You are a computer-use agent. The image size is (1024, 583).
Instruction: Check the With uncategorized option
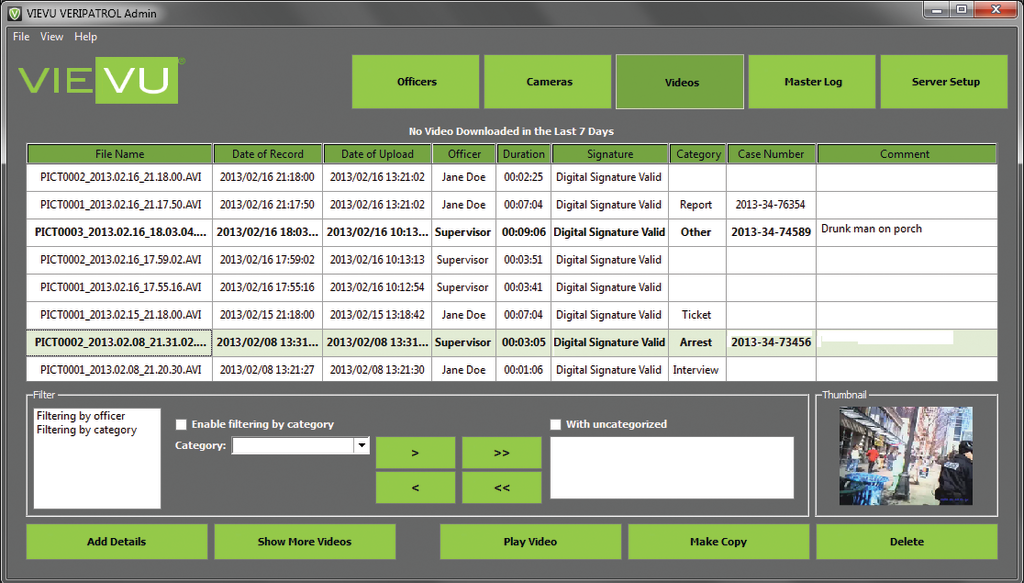pyautogui.click(x=555, y=423)
